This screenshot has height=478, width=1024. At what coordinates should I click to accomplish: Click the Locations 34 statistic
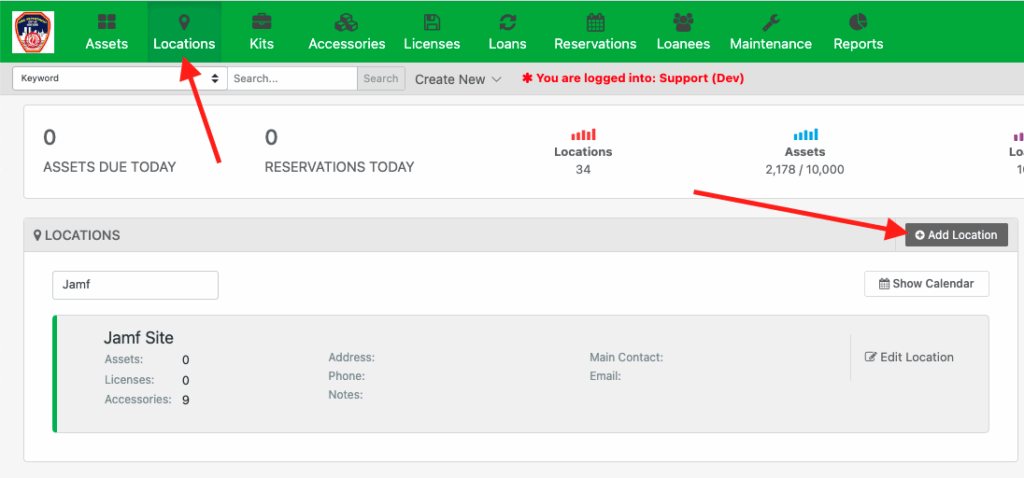click(x=583, y=152)
